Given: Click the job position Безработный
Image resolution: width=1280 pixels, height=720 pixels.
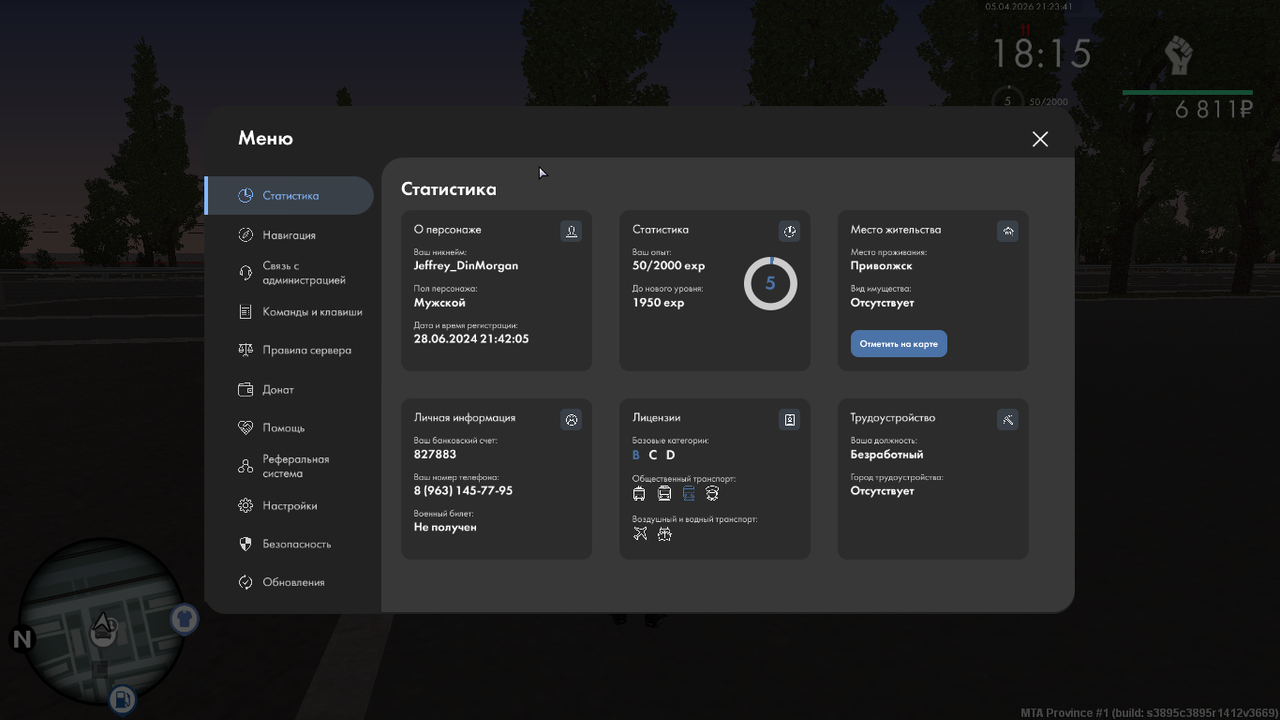Looking at the screenshot, I should tap(887, 454).
